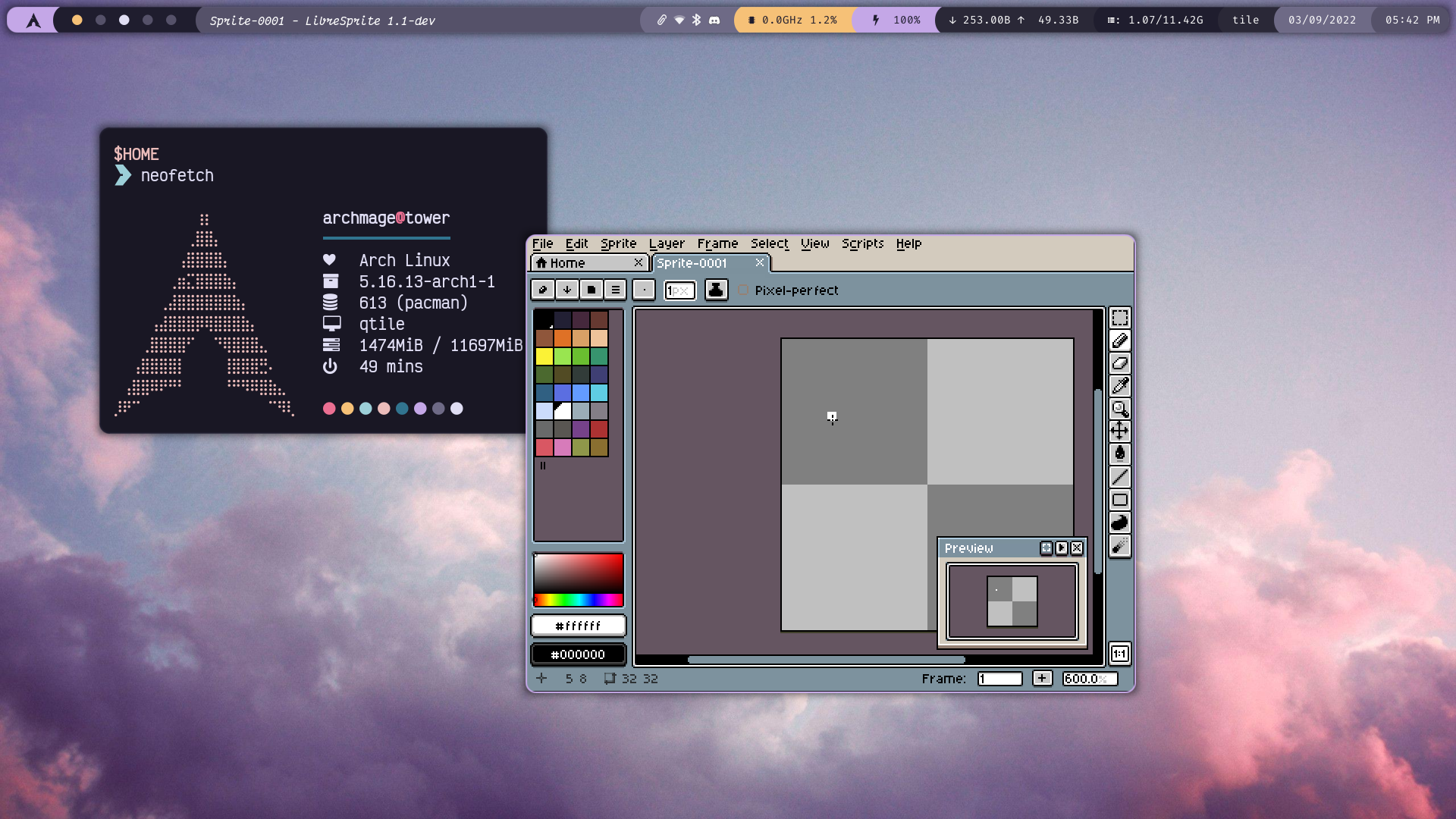Click the Bluetooth tray icon
Screen dimensions: 1456x819
696,20
